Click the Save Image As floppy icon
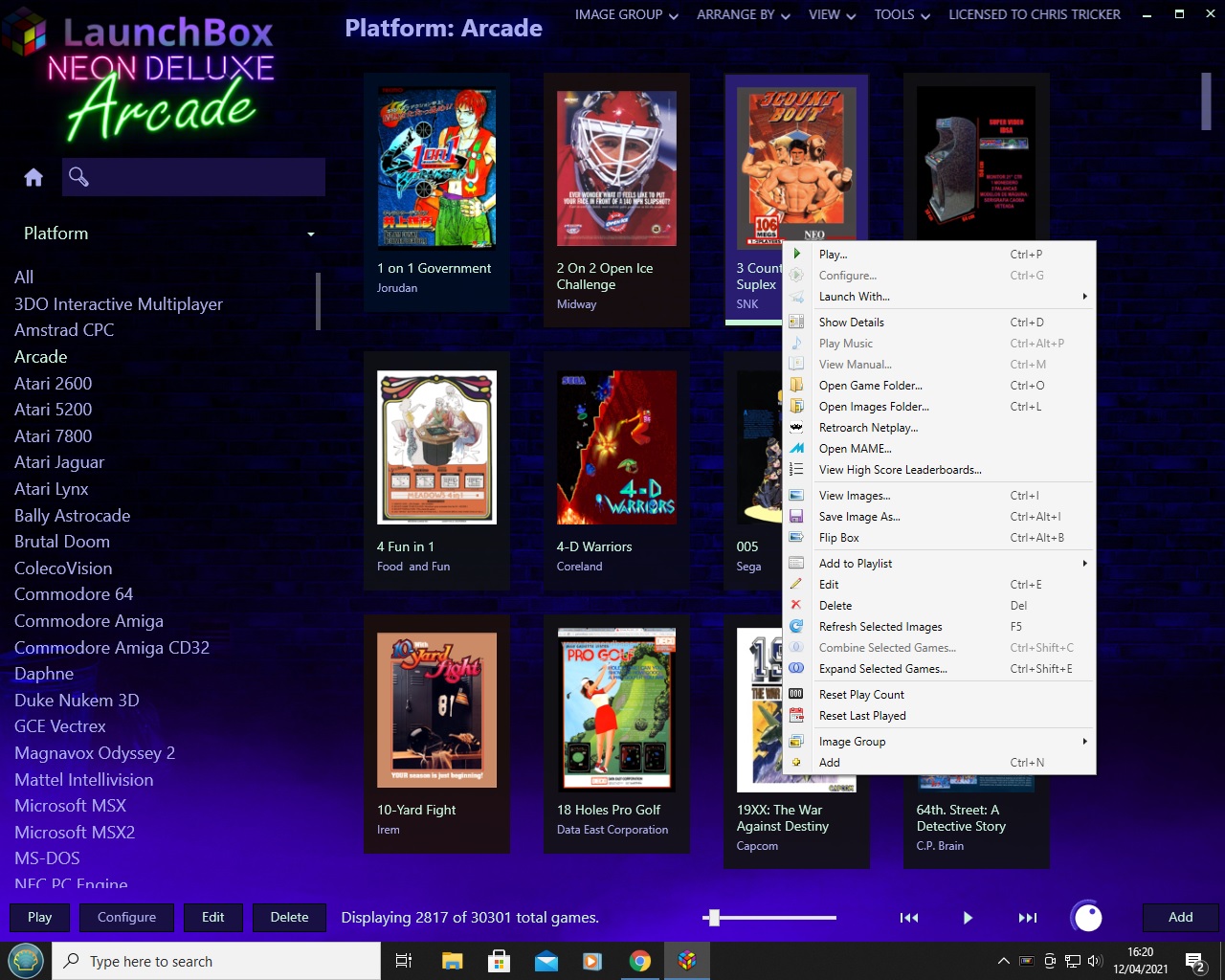This screenshot has width=1225, height=980. tap(796, 516)
